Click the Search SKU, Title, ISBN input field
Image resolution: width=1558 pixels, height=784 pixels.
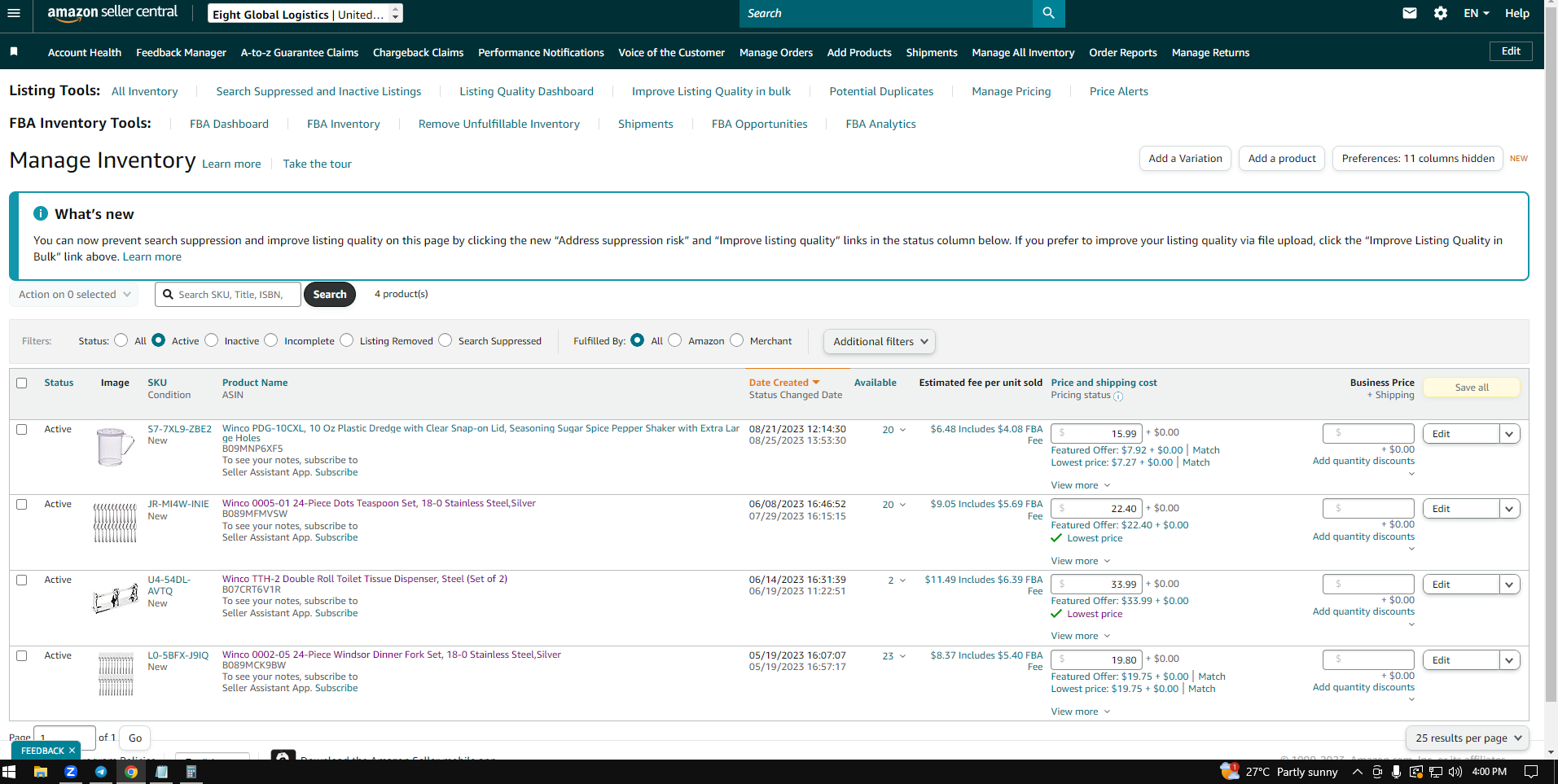[x=228, y=295]
